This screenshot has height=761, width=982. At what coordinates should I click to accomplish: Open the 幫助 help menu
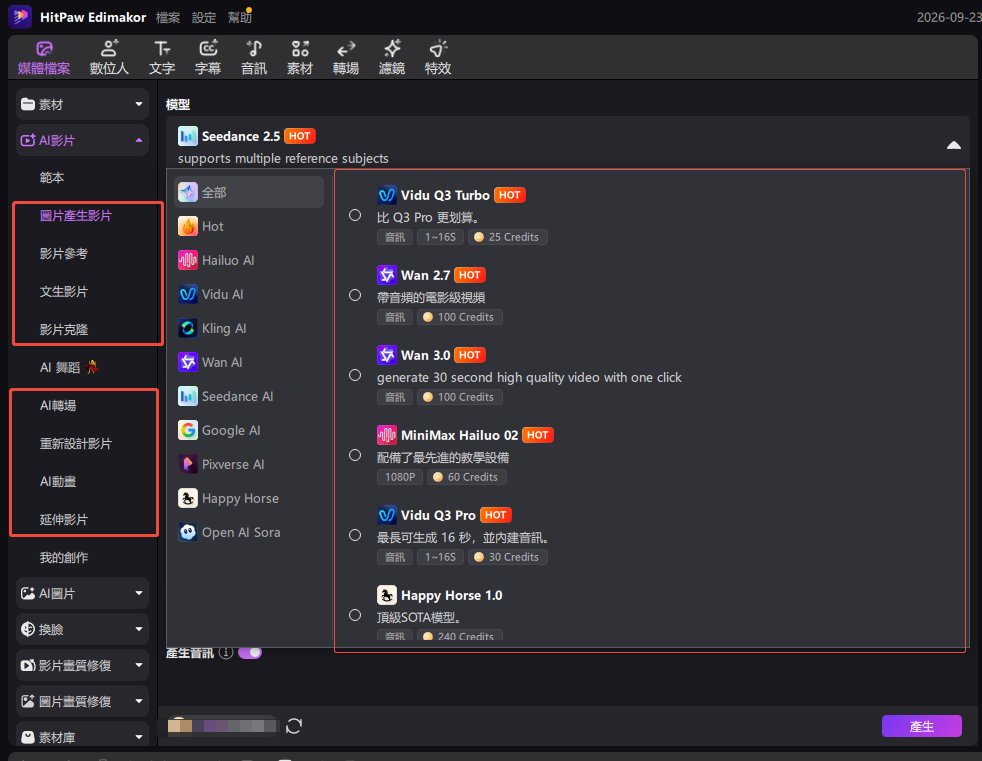pos(239,18)
